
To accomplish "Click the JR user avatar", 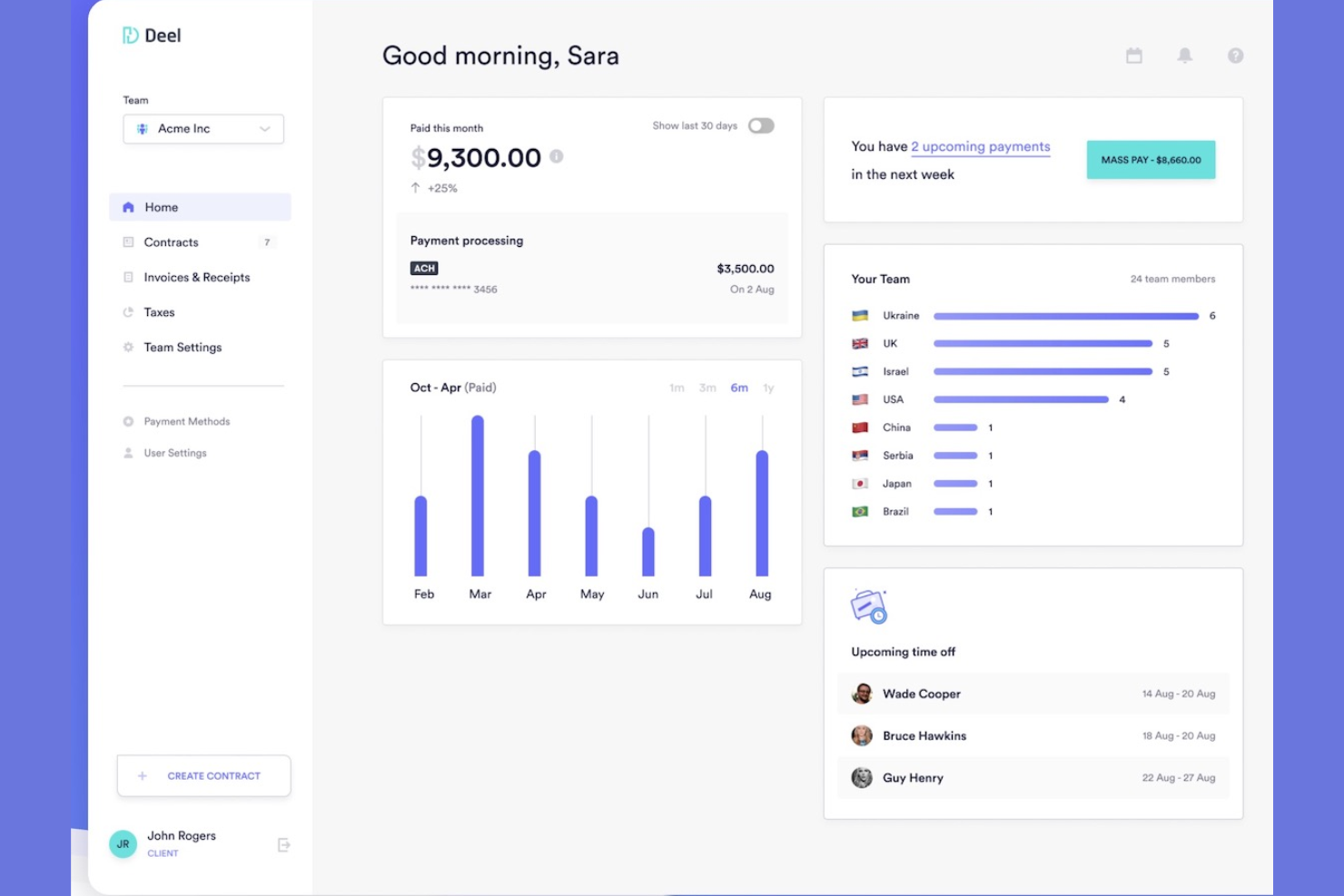I will coord(124,844).
